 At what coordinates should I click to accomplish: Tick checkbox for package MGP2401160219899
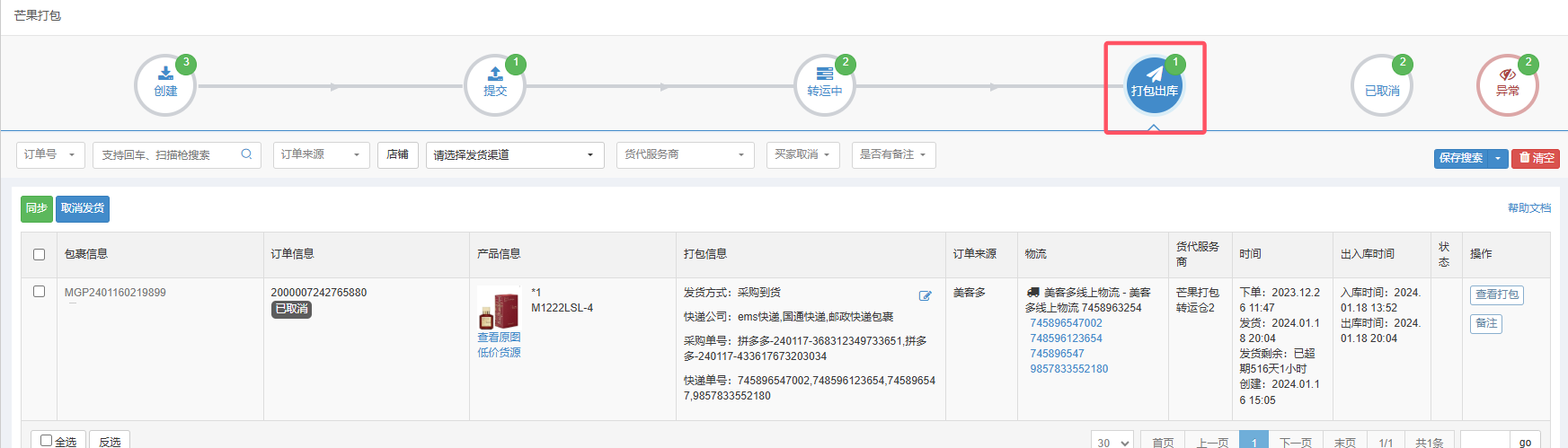click(x=39, y=292)
